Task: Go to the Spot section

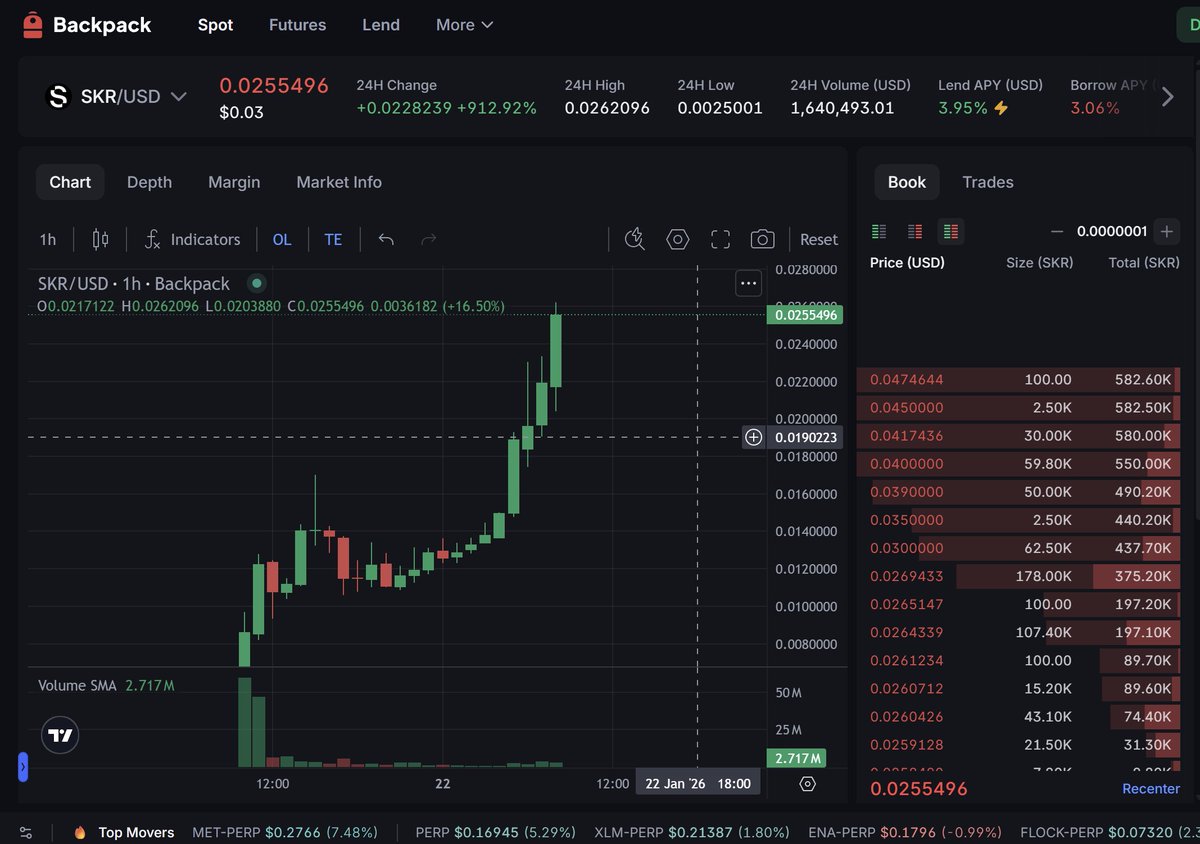Action: click(x=215, y=25)
